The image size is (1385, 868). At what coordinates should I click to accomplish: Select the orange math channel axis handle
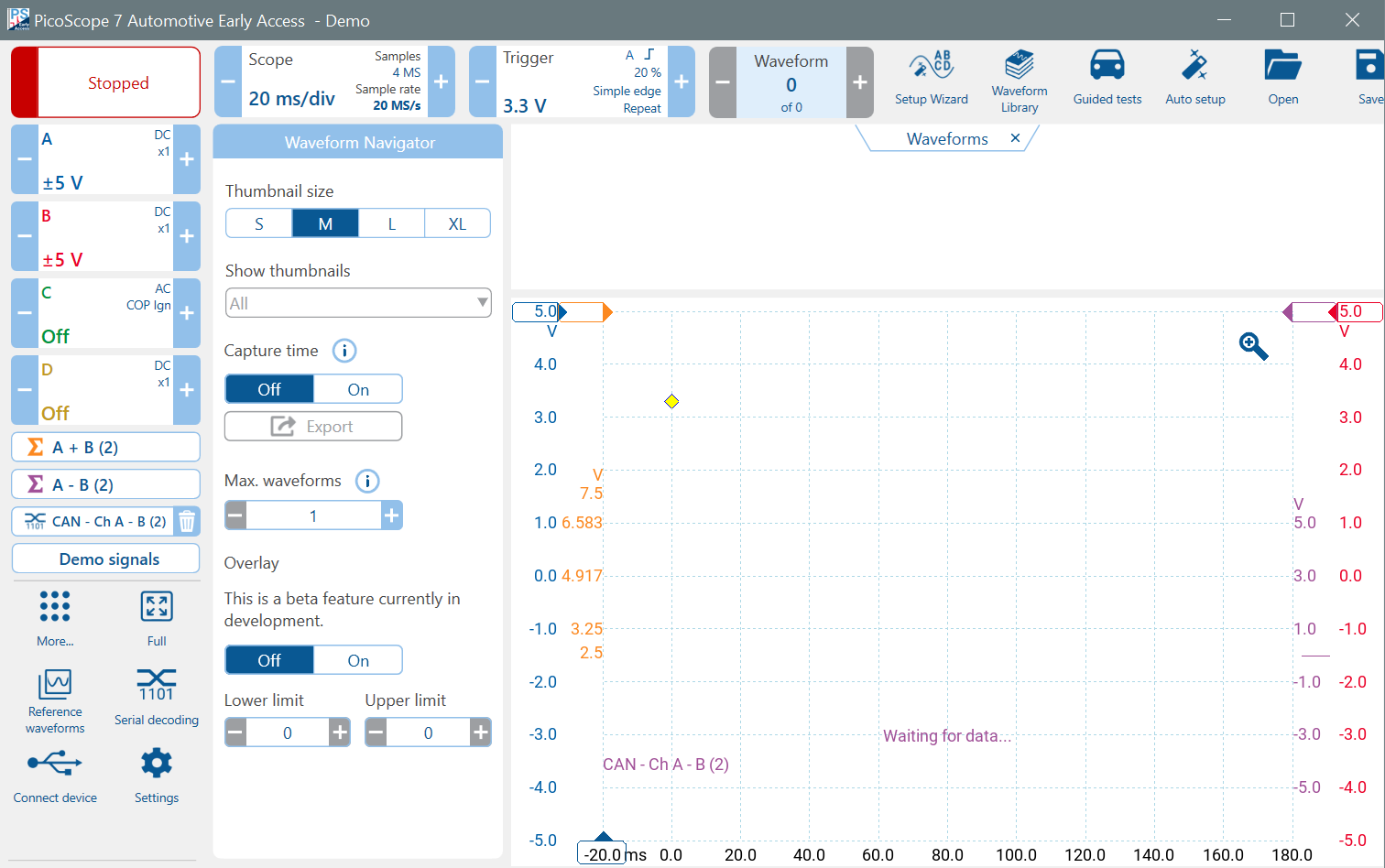coord(588,312)
